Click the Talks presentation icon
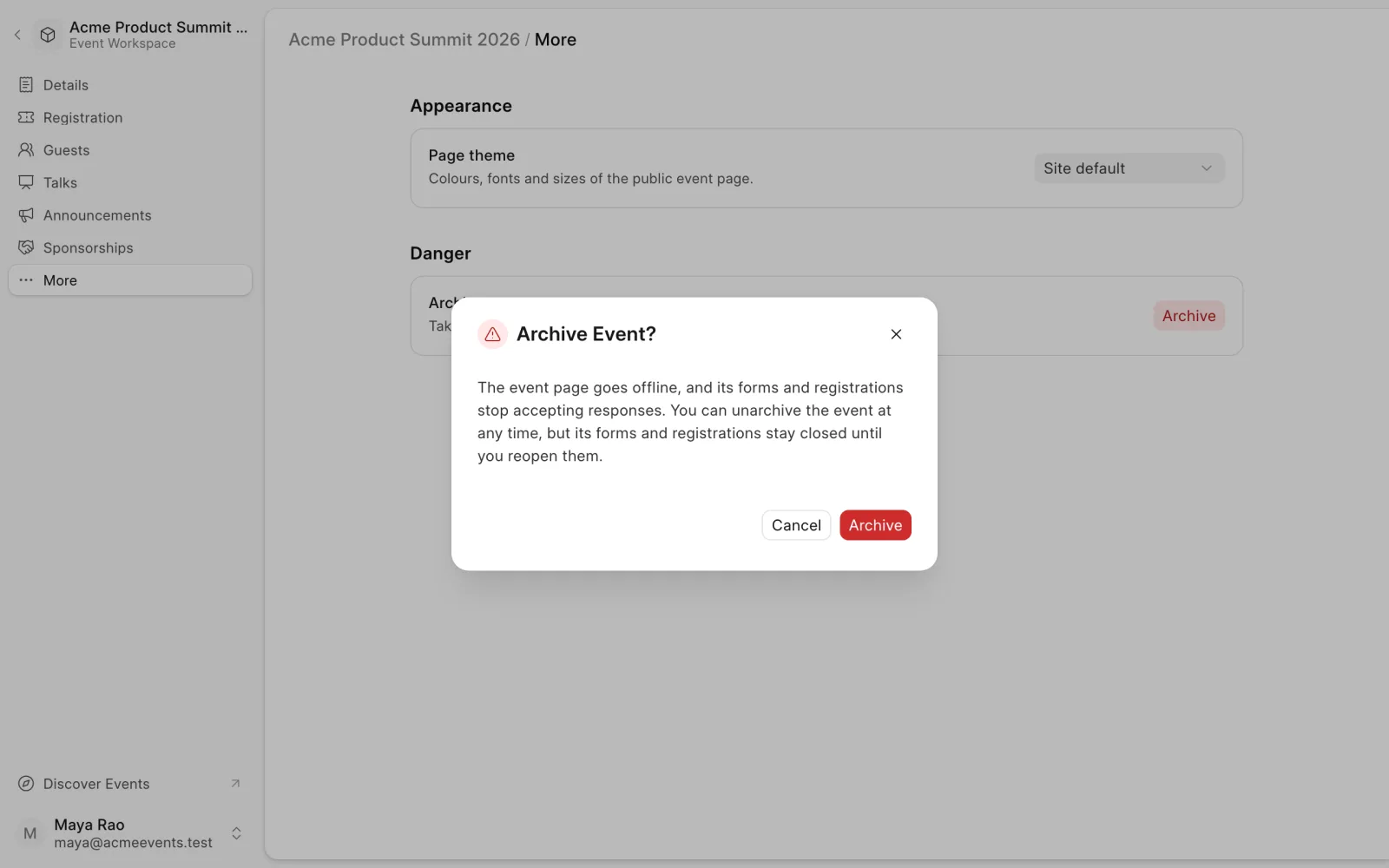Image resolution: width=1389 pixels, height=868 pixels. [x=26, y=182]
